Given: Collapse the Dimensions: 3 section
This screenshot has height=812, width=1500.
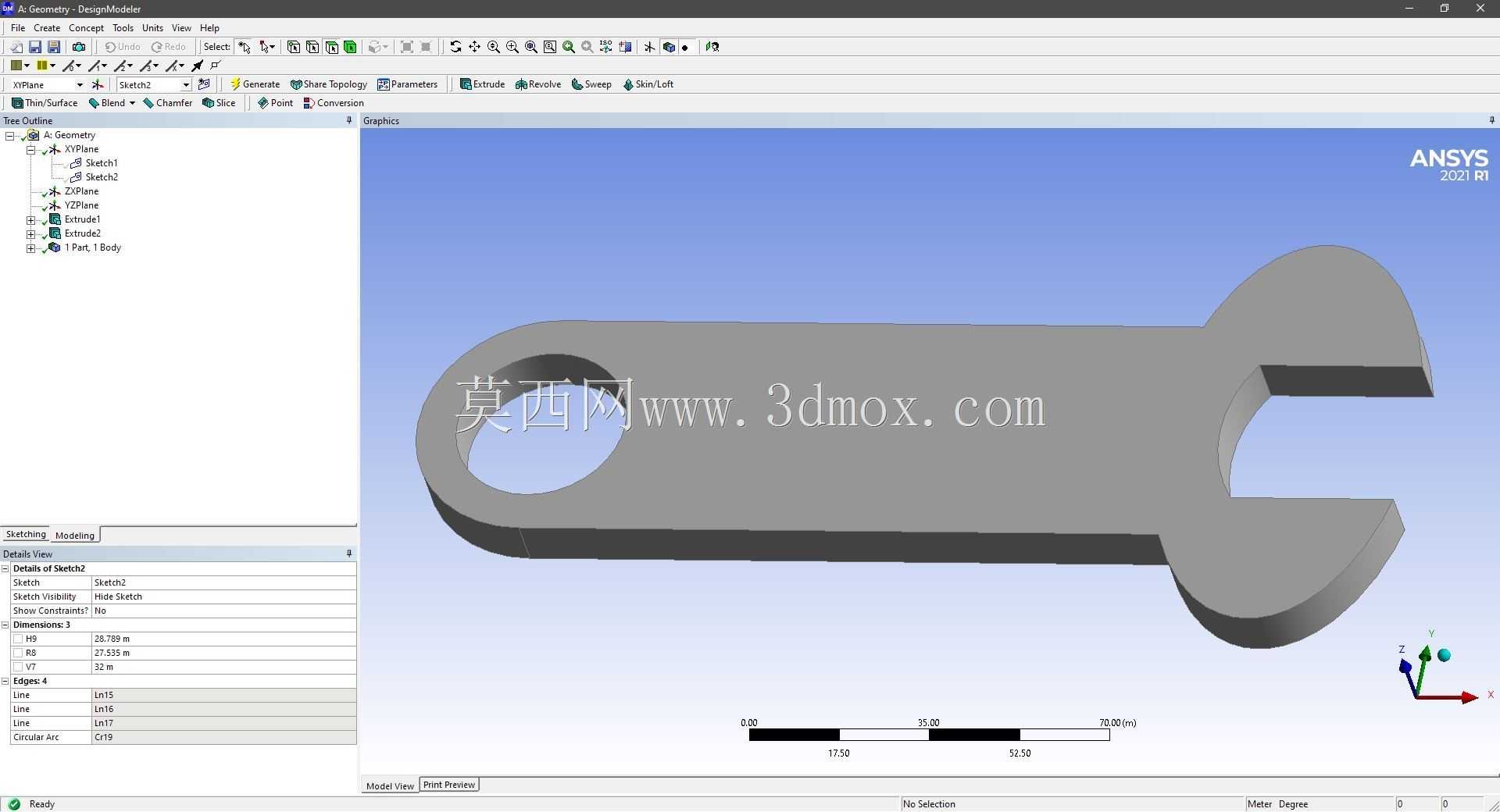Looking at the screenshot, I should pos(5,625).
